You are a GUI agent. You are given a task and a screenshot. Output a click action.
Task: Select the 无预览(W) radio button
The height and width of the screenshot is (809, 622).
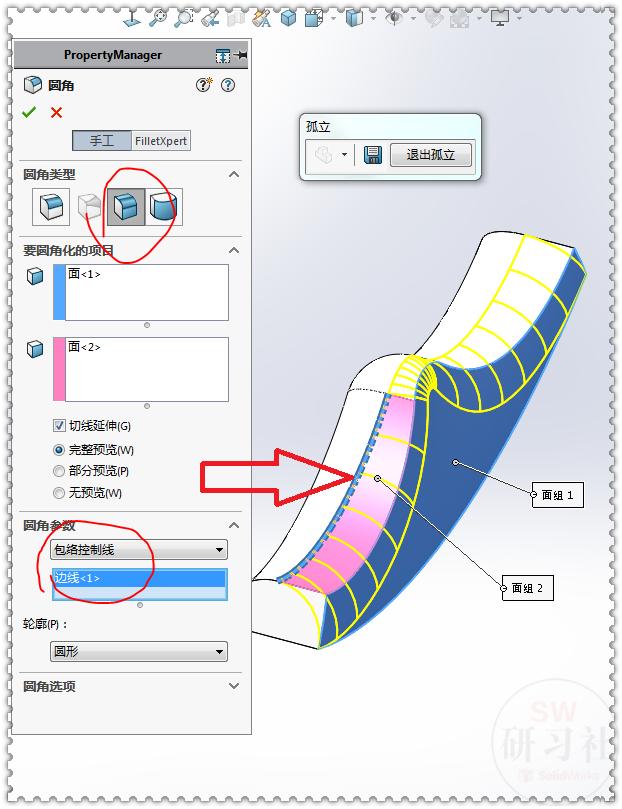coord(59,493)
